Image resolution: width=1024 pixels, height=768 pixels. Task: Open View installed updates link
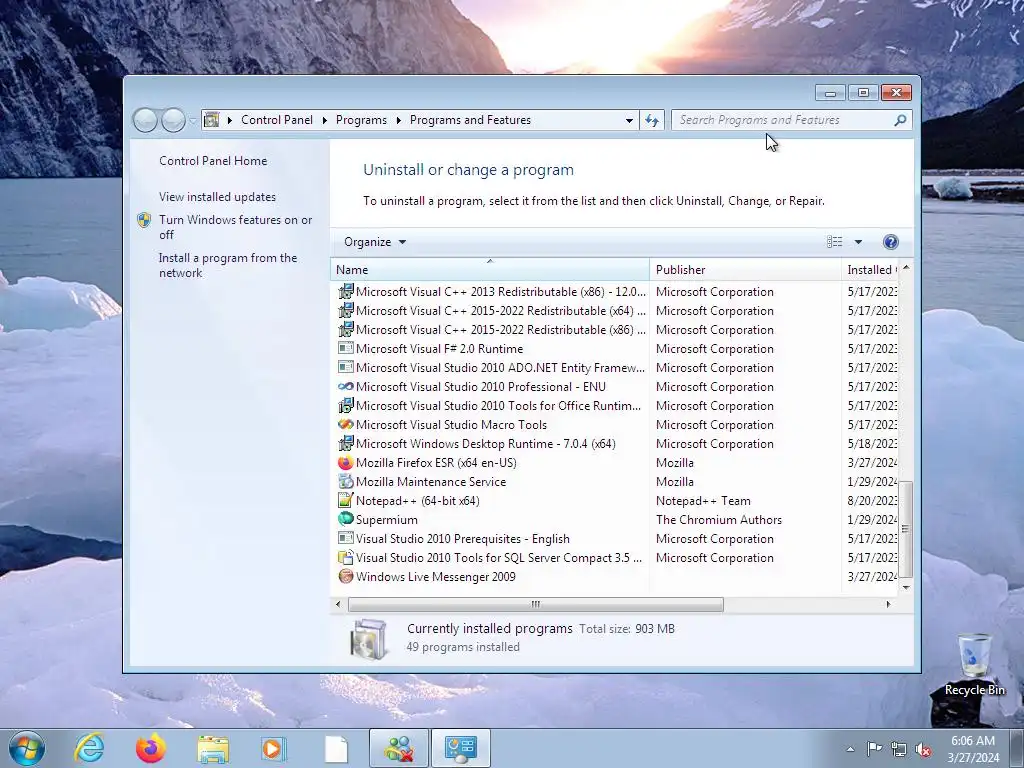pos(217,197)
